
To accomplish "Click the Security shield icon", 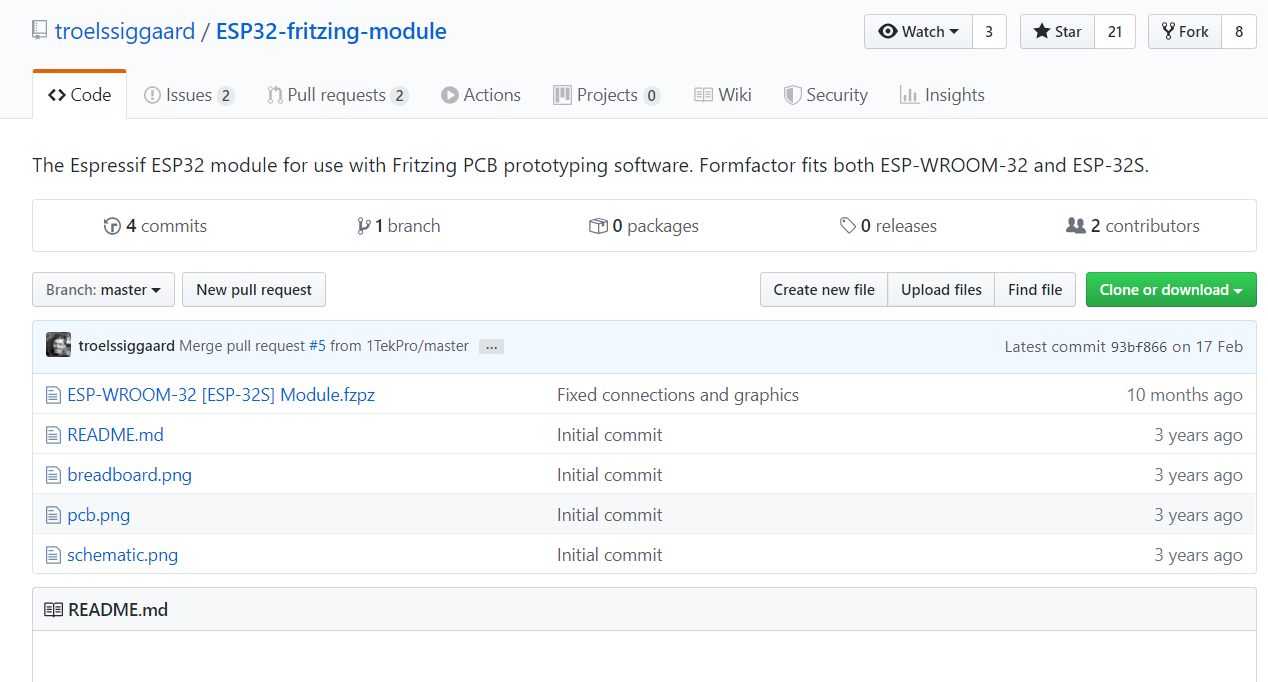I will click(x=792, y=95).
